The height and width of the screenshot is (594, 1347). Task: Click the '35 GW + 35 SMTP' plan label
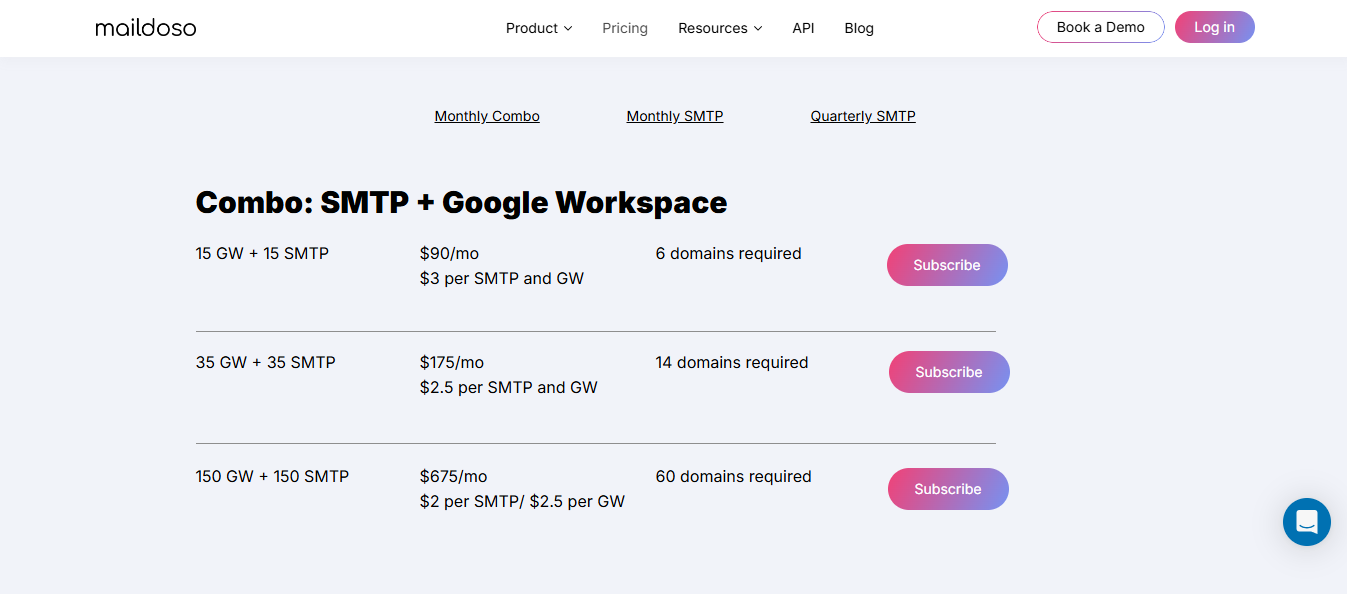(266, 363)
